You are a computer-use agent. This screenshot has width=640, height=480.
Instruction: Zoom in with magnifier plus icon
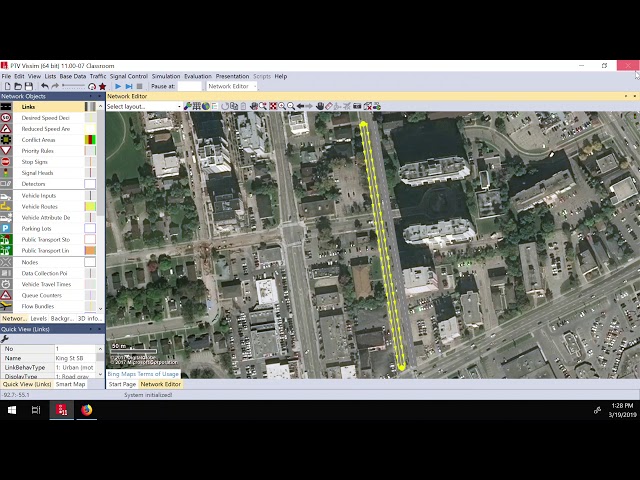[x=282, y=106]
